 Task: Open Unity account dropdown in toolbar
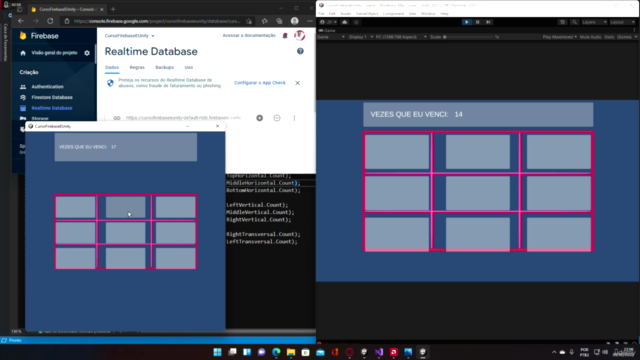click(x=329, y=22)
